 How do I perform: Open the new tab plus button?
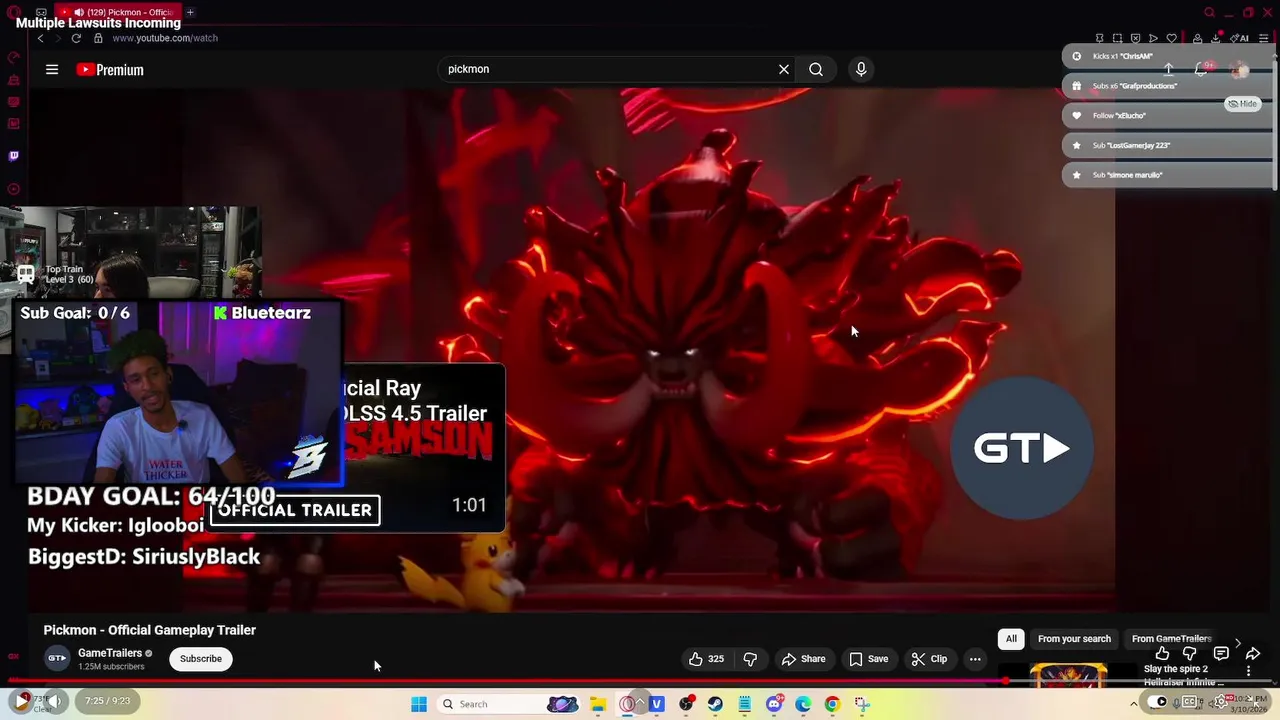pyautogui.click(x=190, y=12)
